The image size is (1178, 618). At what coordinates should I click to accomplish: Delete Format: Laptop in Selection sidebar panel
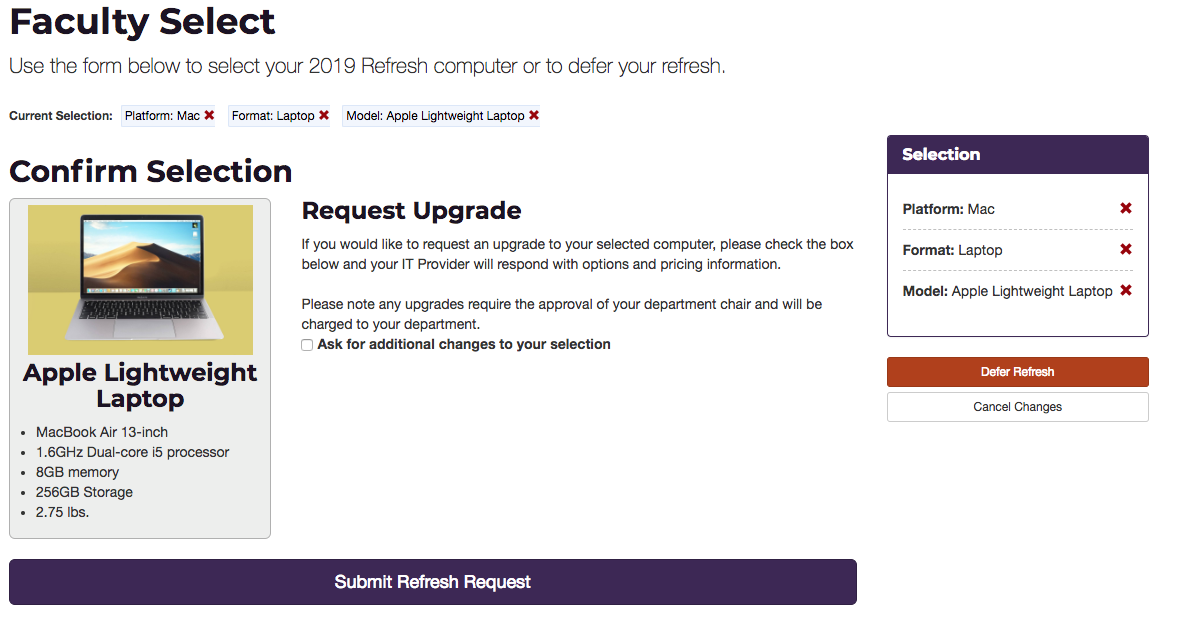pyautogui.click(x=1125, y=249)
